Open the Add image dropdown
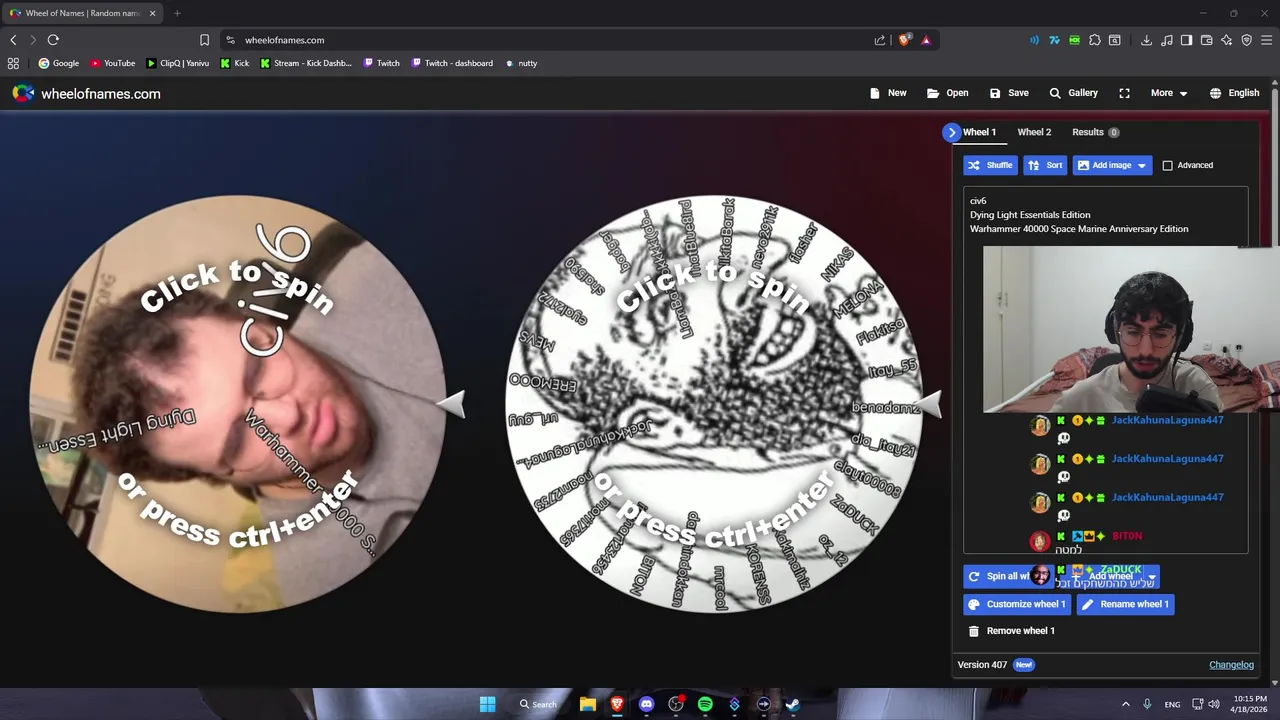The height and width of the screenshot is (720, 1280). (x=1112, y=165)
